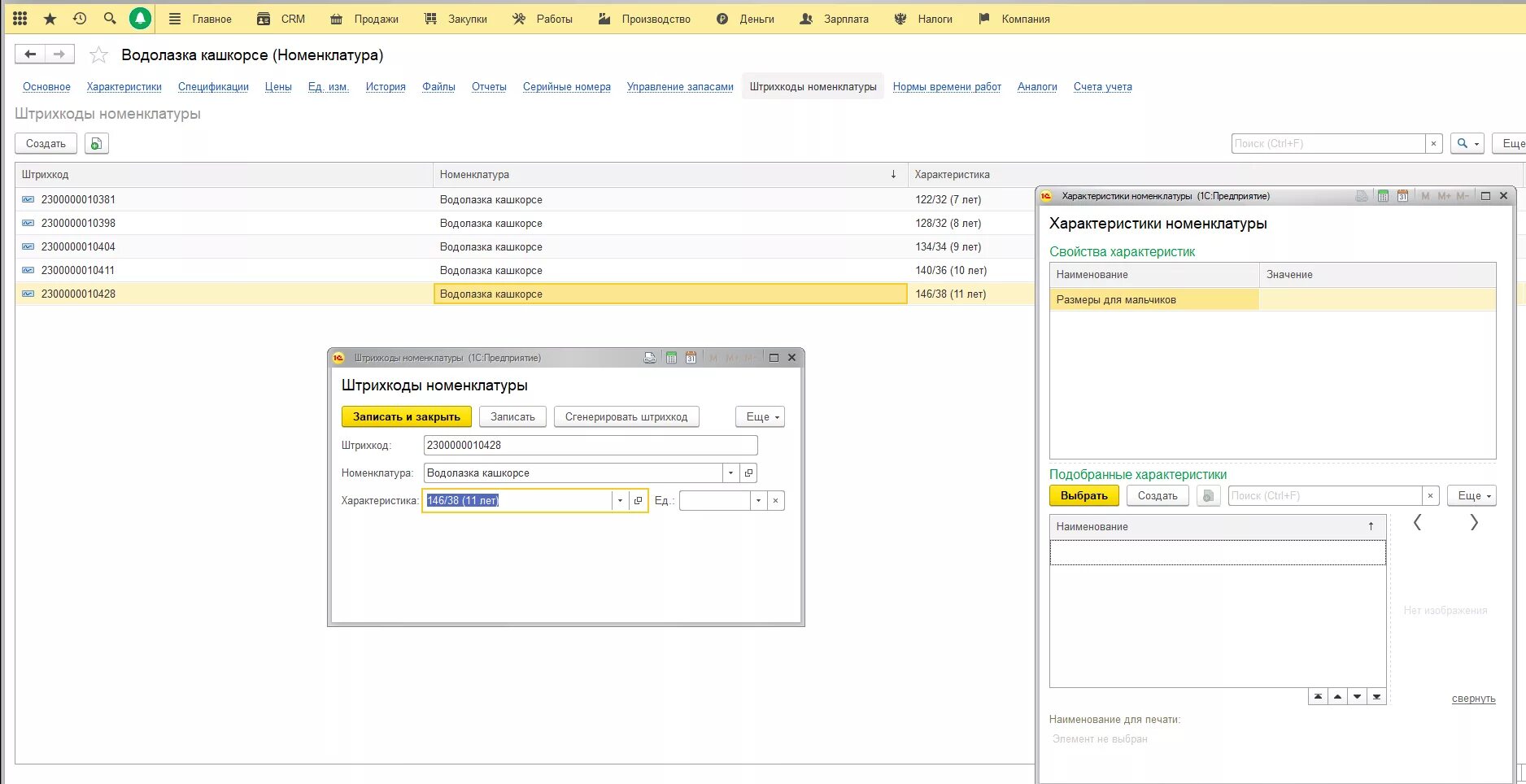The width and height of the screenshot is (1526, 784).
Task: Open the Номенклатура field link button
Action: click(748, 473)
